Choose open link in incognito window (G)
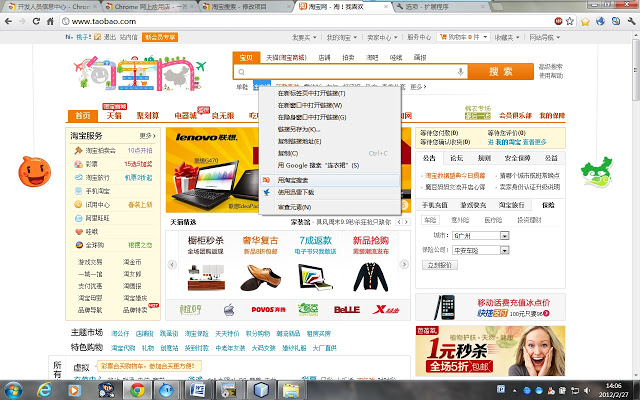 pyautogui.click(x=330, y=117)
